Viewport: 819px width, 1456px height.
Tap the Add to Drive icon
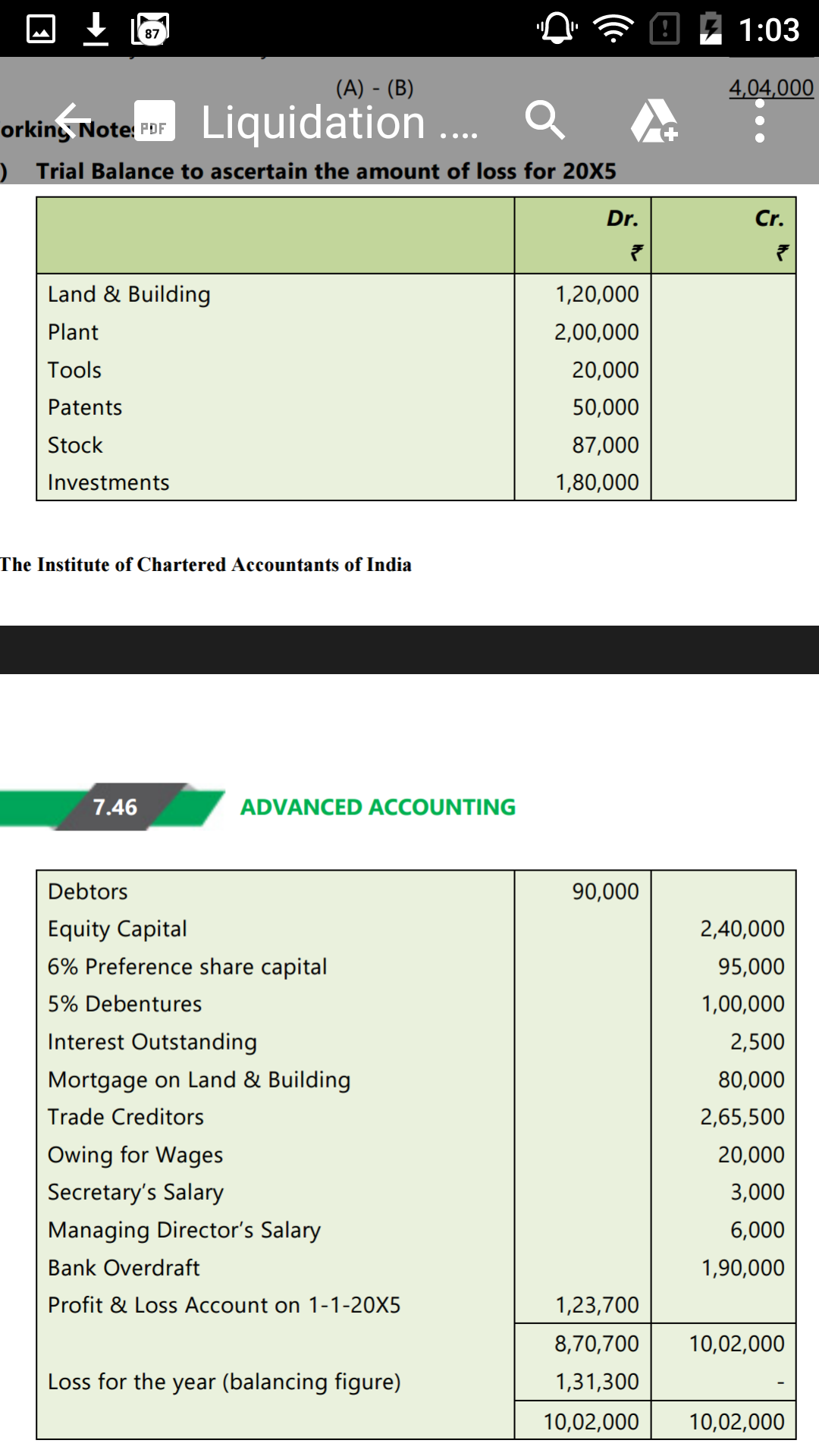click(654, 121)
